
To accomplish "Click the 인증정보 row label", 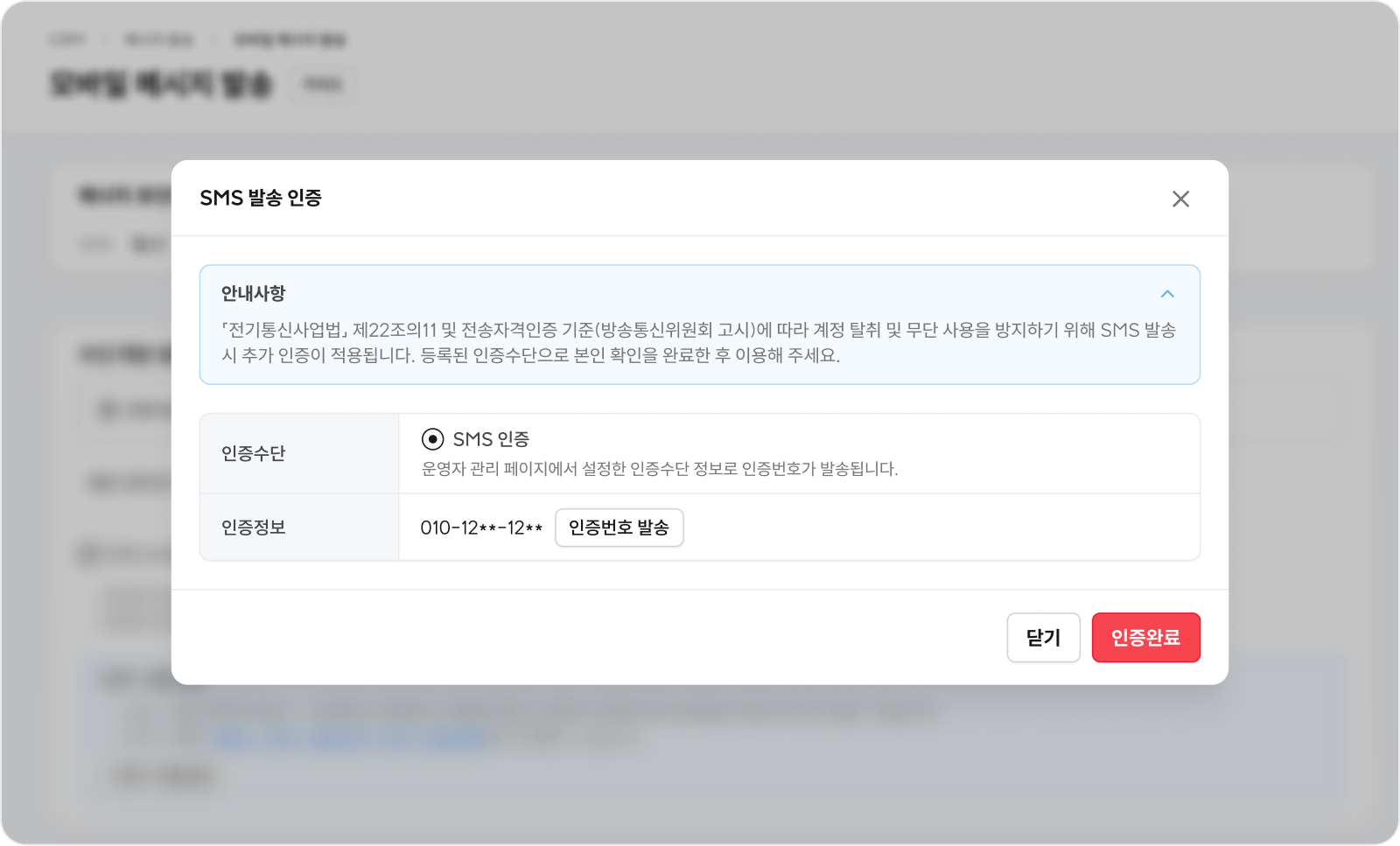I will 254,528.
